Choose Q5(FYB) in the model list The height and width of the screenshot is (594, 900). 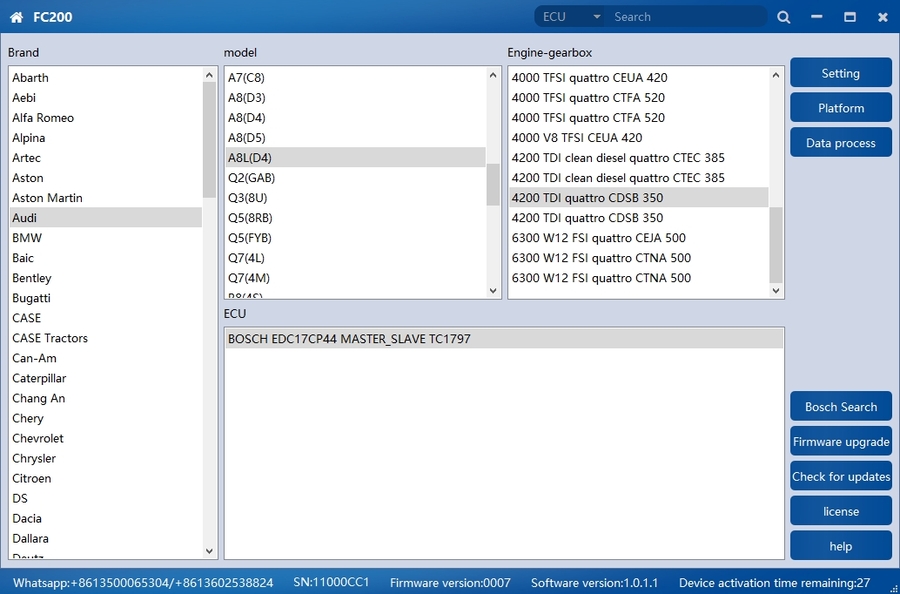[250, 238]
